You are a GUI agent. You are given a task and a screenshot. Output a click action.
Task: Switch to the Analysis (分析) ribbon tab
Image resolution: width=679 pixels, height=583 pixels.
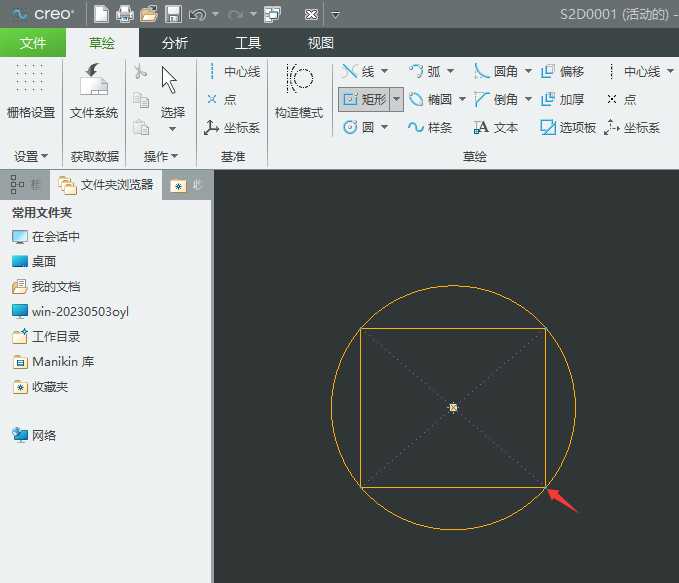point(174,43)
